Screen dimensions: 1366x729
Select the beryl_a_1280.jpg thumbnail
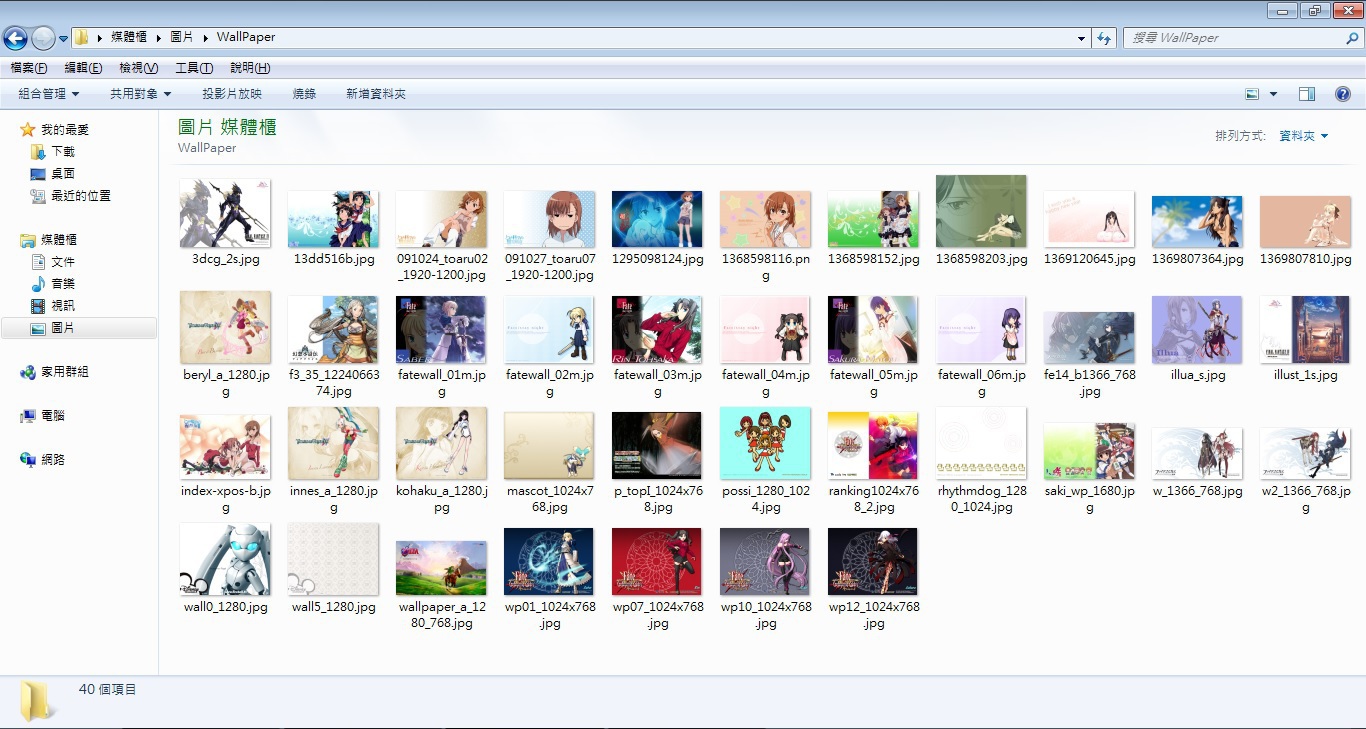[225, 327]
